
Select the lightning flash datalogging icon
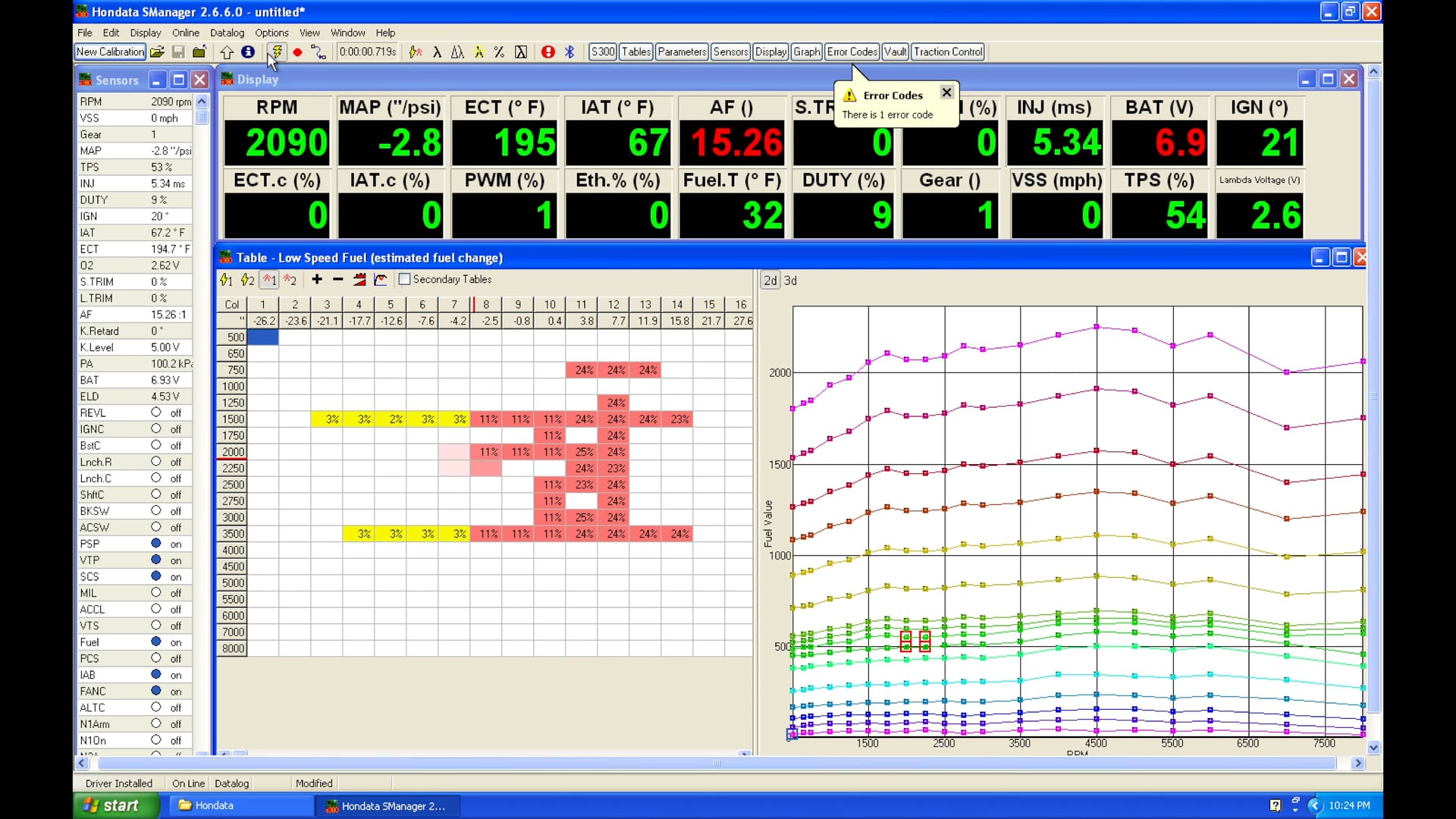pos(277,52)
